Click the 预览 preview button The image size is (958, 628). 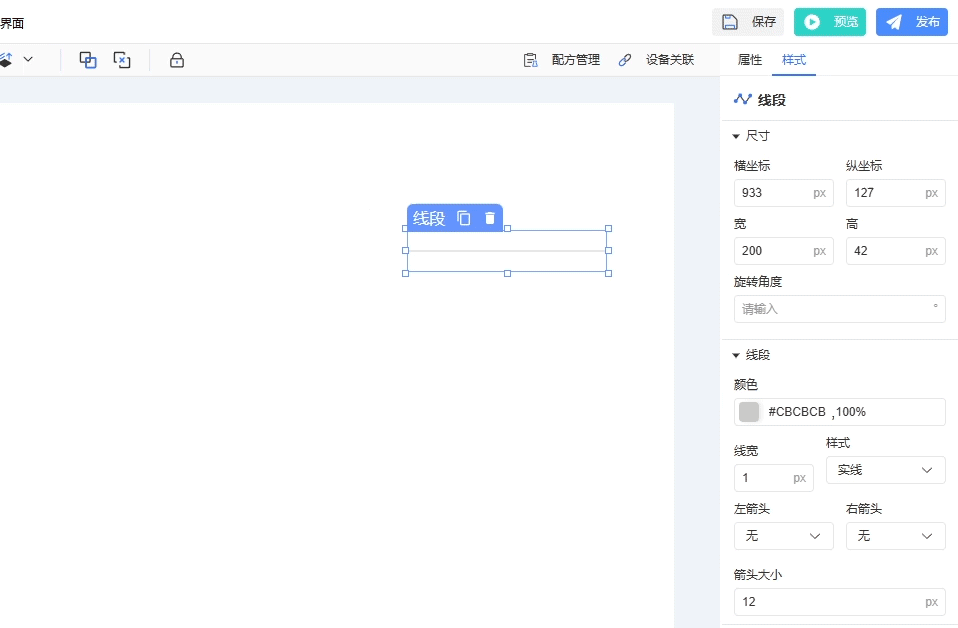coord(830,22)
